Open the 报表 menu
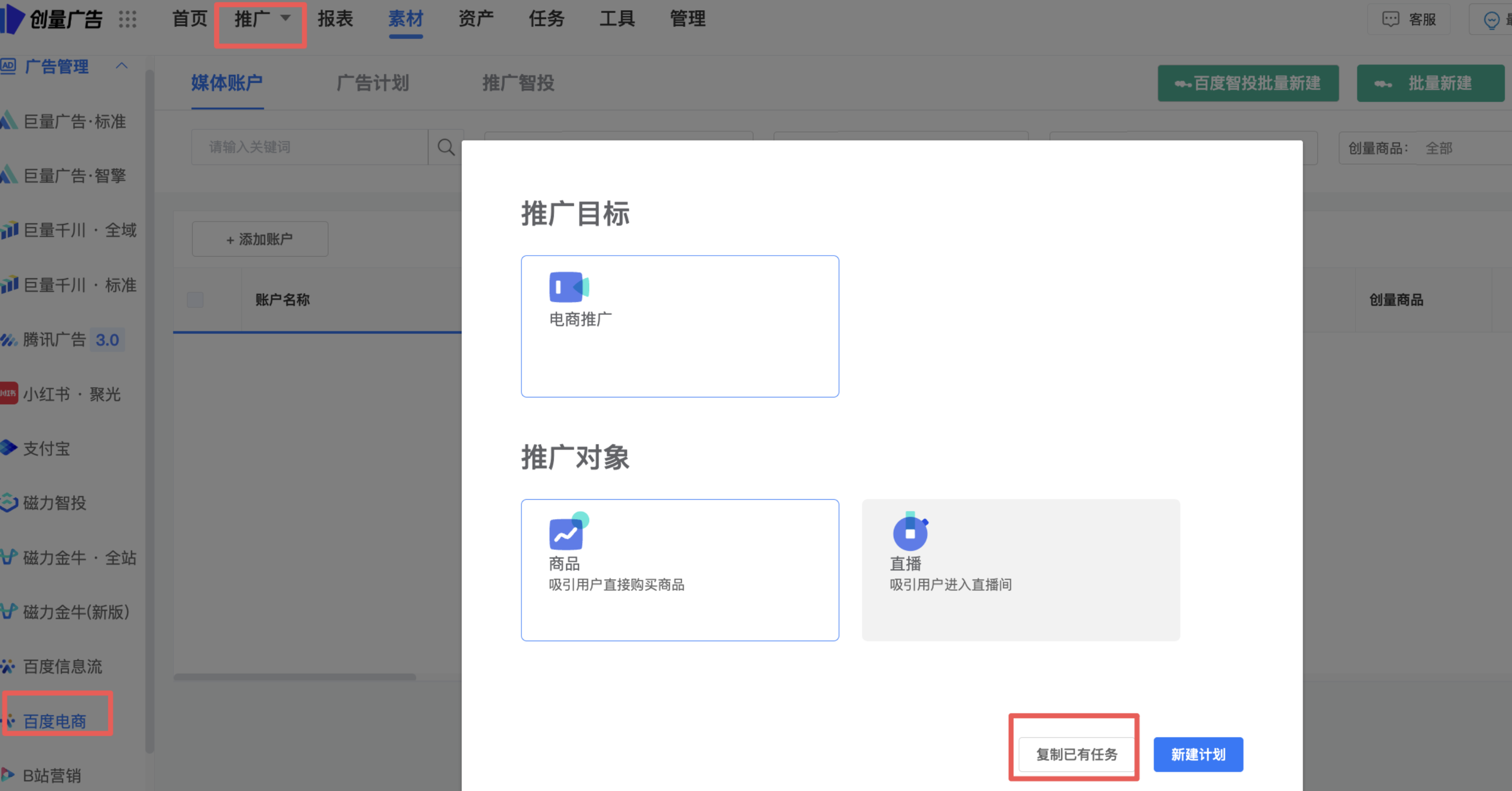This screenshot has width=1512, height=791. [x=335, y=19]
